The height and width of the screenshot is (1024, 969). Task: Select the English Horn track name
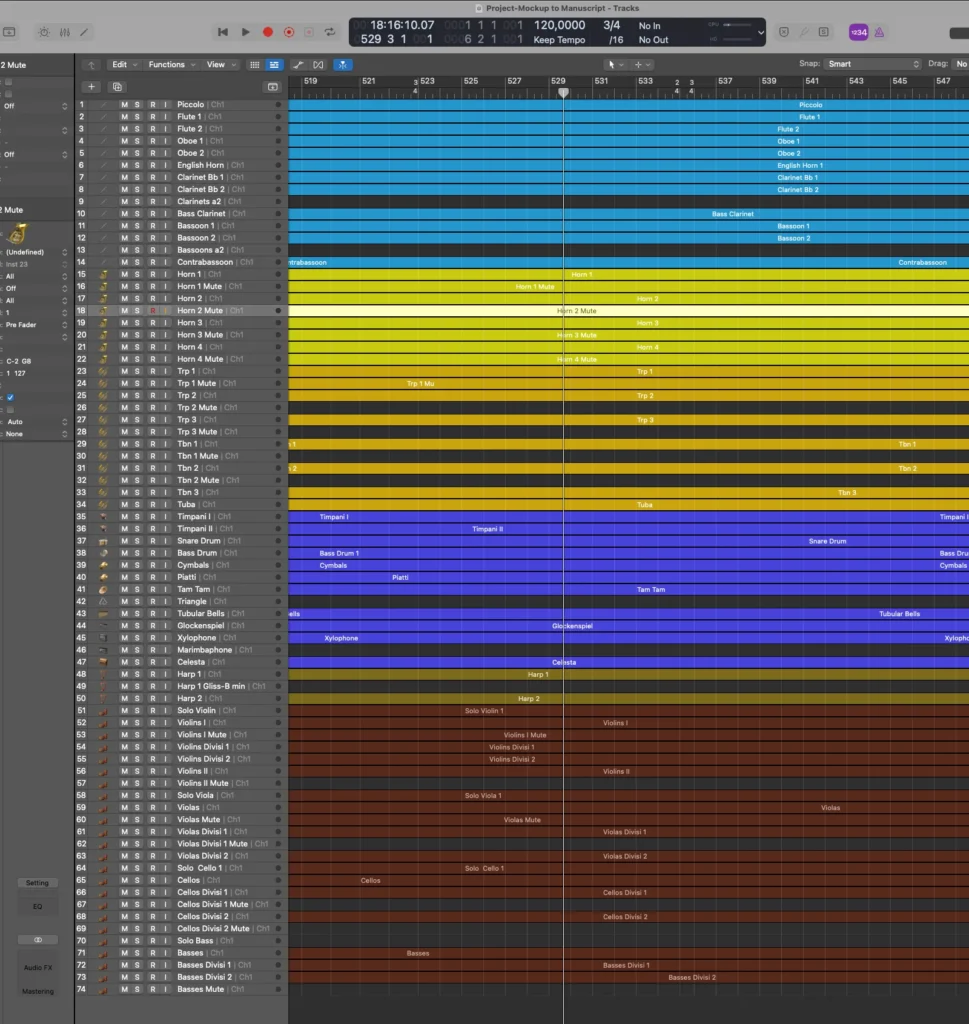click(x=200, y=165)
